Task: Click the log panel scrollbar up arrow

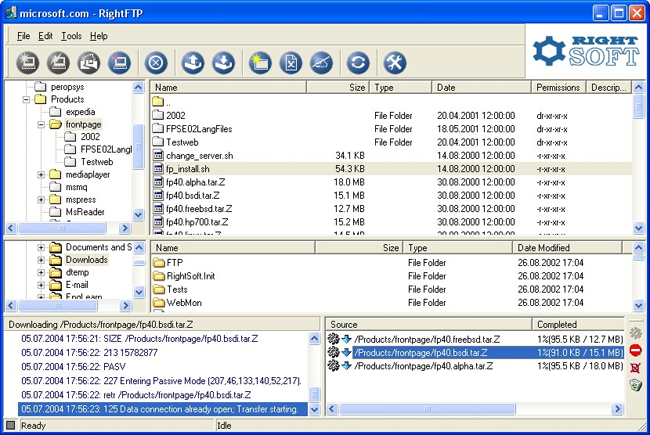Action: 314,338
